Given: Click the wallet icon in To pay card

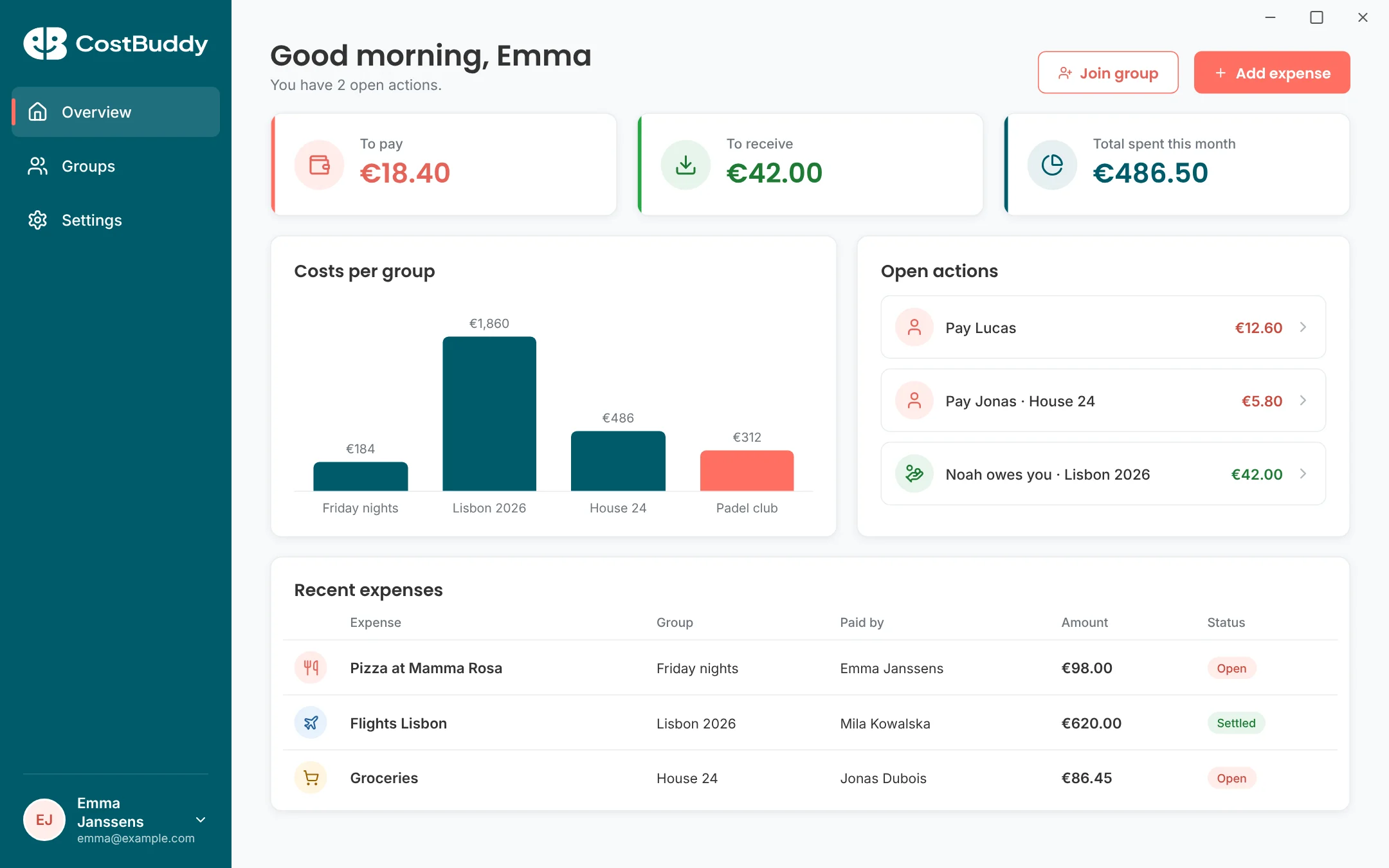Looking at the screenshot, I should click(320, 165).
